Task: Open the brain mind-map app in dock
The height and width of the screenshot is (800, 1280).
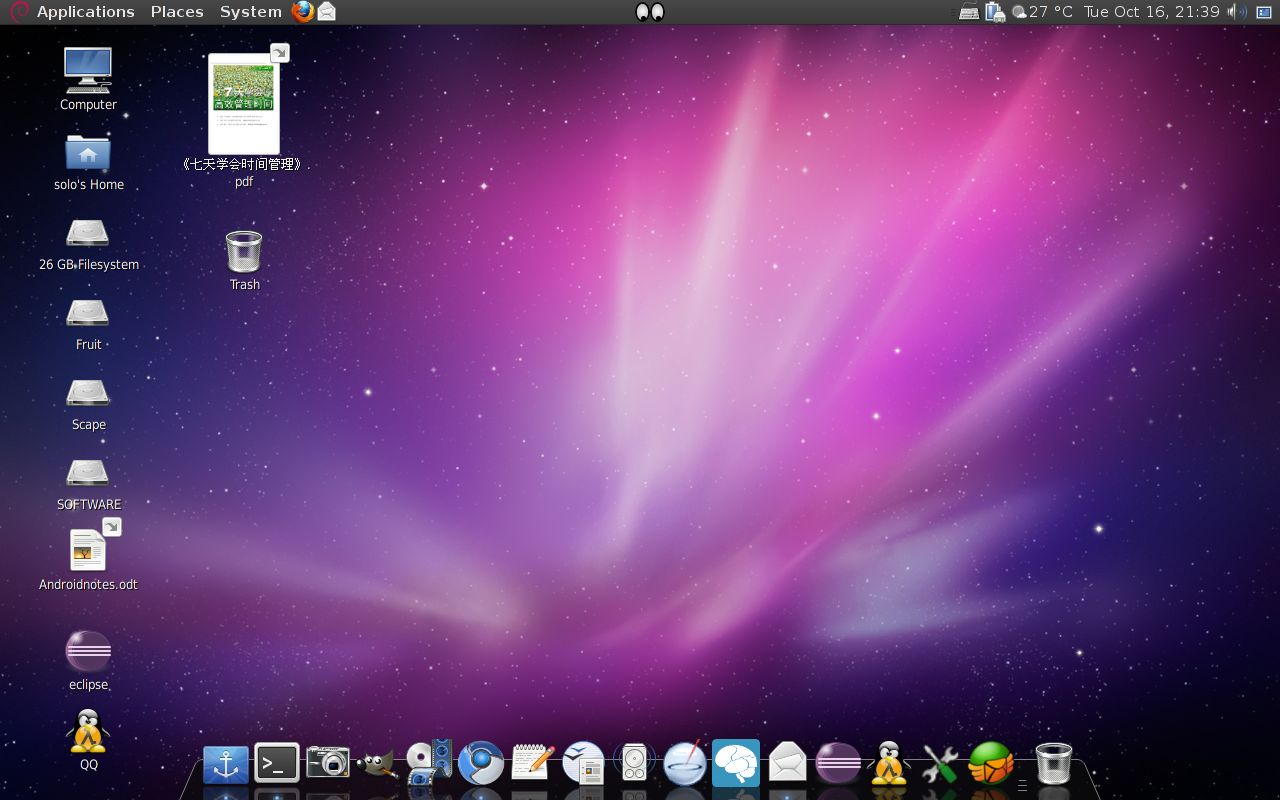Action: click(x=736, y=763)
